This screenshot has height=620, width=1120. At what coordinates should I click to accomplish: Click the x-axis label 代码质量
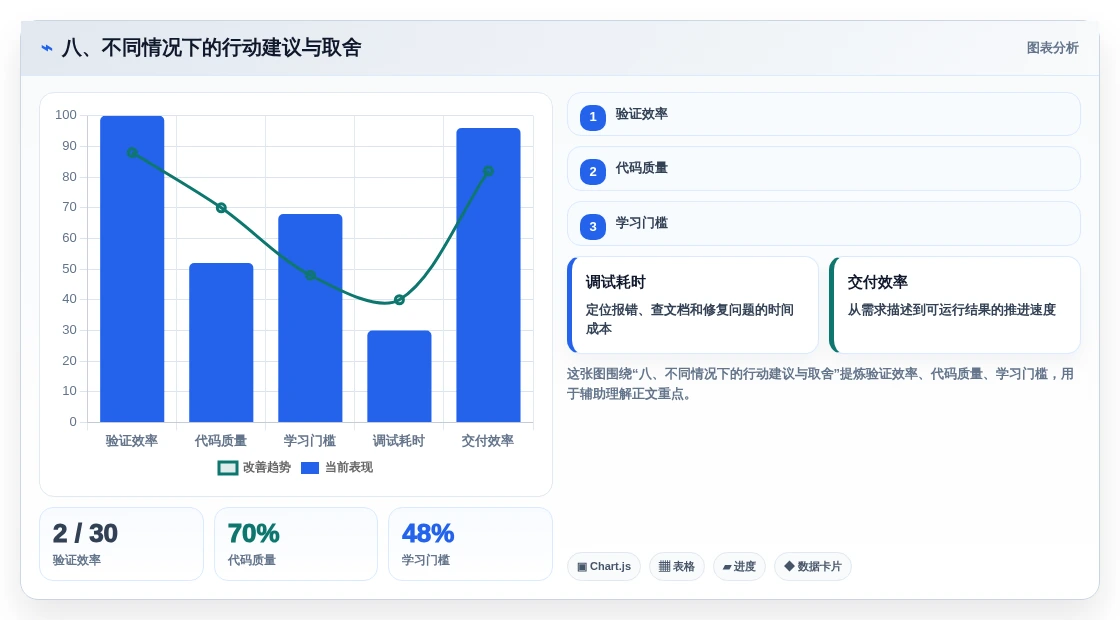[221, 441]
